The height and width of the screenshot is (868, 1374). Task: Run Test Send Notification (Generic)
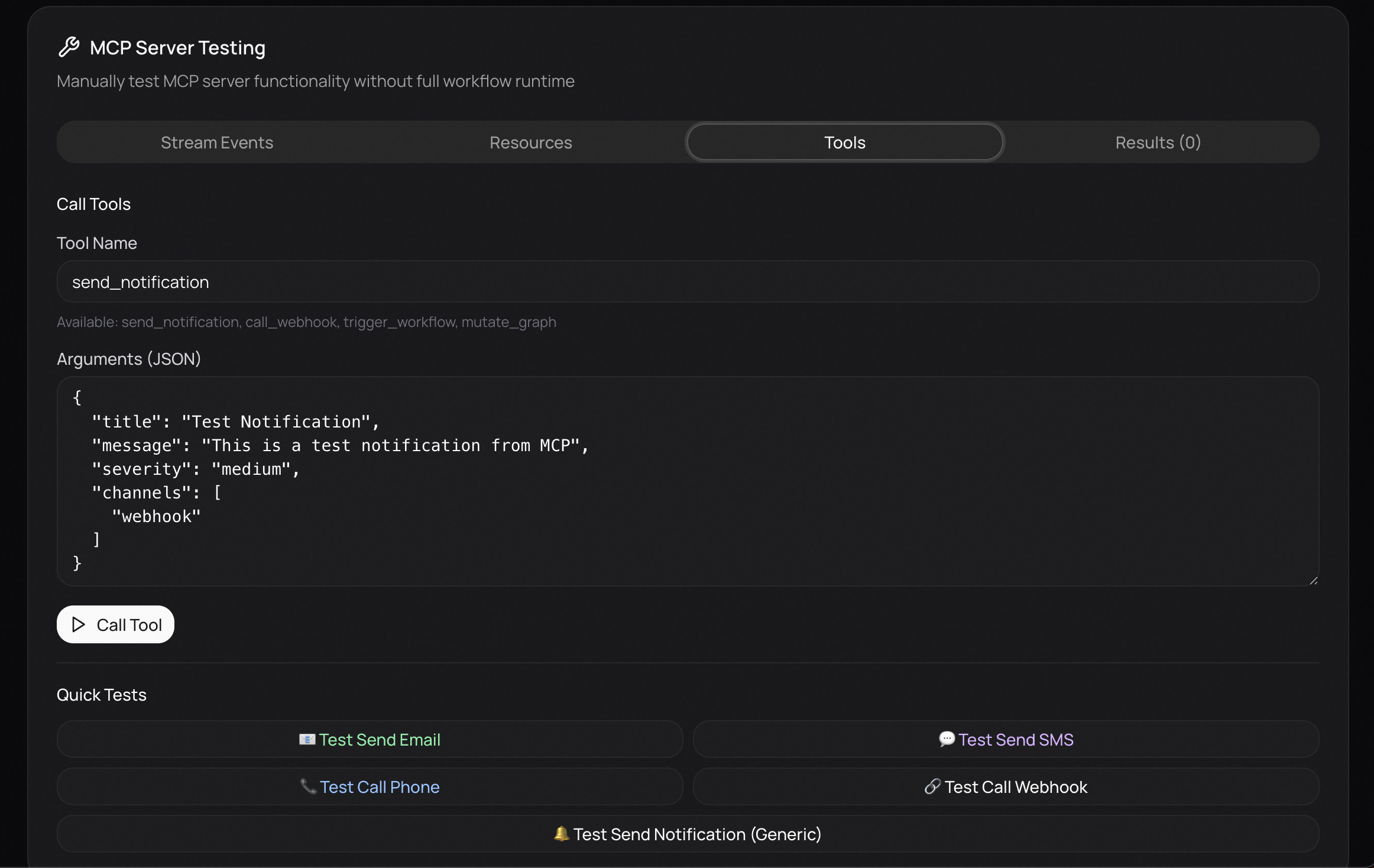(x=696, y=834)
